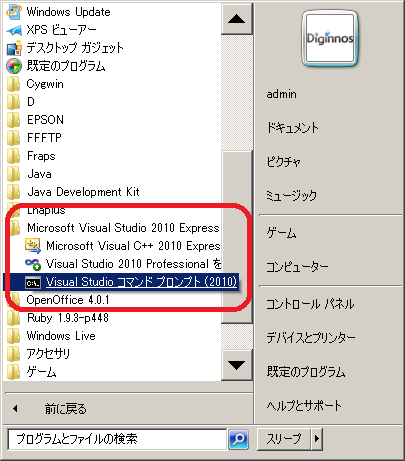Open ドキュメント in right pane

(292, 128)
